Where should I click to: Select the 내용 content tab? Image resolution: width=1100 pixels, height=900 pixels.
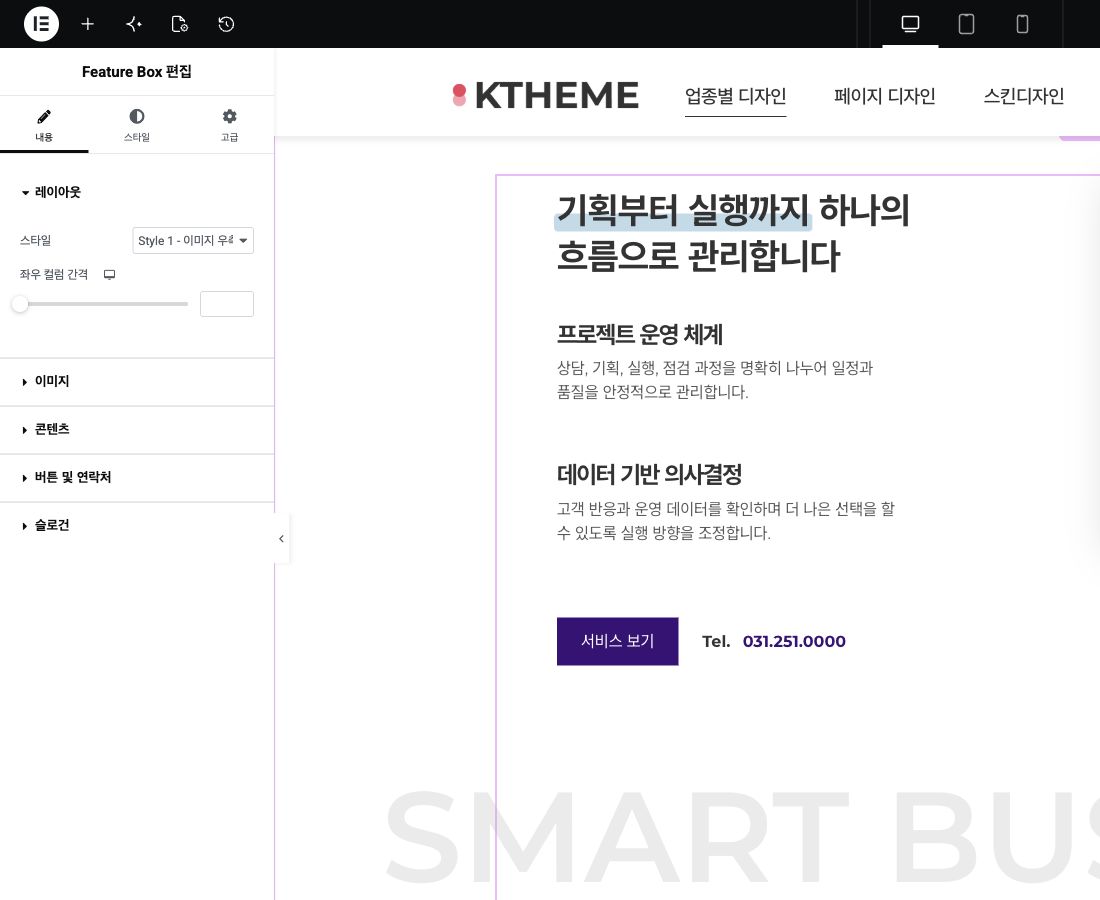[x=44, y=126]
